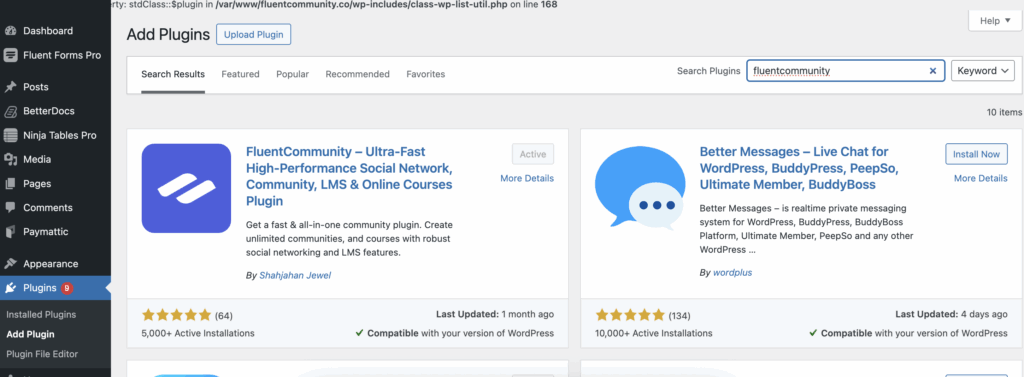This screenshot has height=377, width=1024.
Task: Click the Pages sidebar icon
Action: [x=10, y=184]
